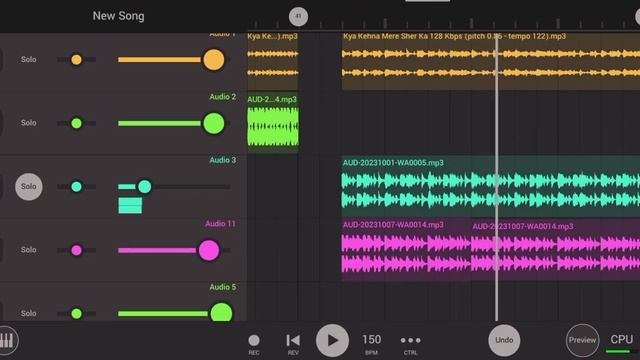Click the Audio 11 pink volume handle
The width and height of the screenshot is (640, 360).
pyautogui.click(x=209, y=250)
